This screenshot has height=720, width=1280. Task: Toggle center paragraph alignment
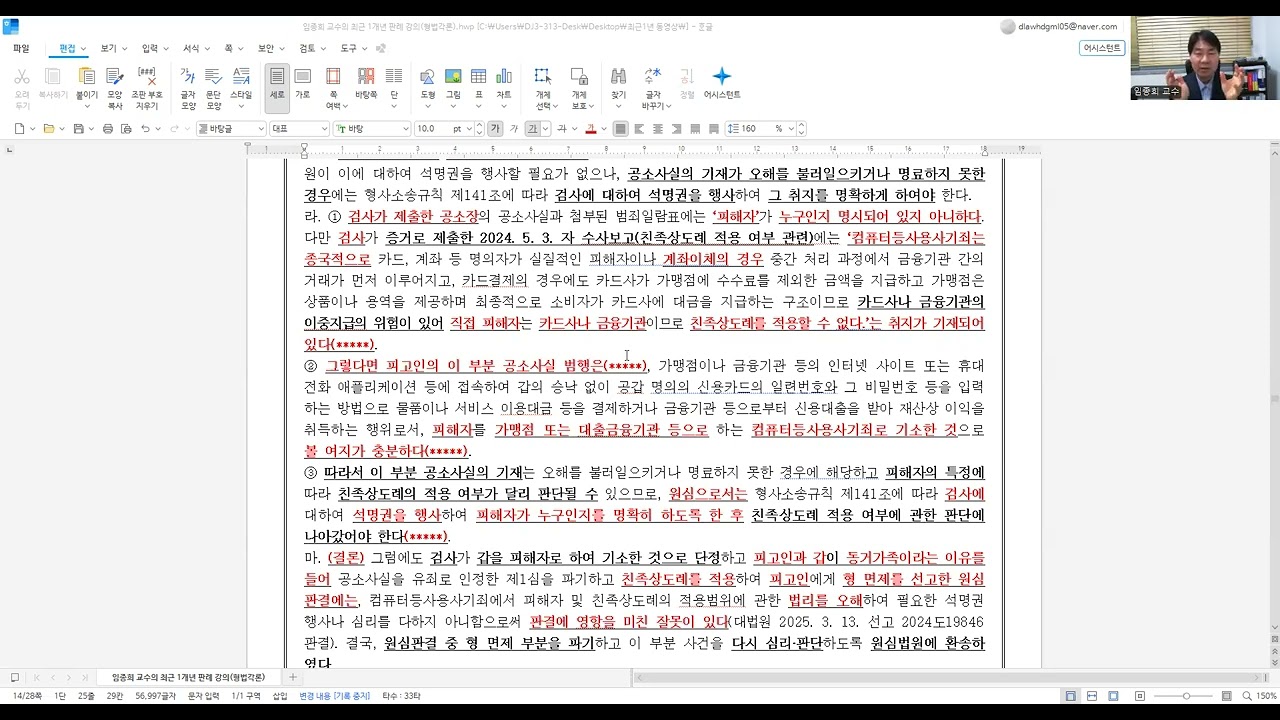658,128
